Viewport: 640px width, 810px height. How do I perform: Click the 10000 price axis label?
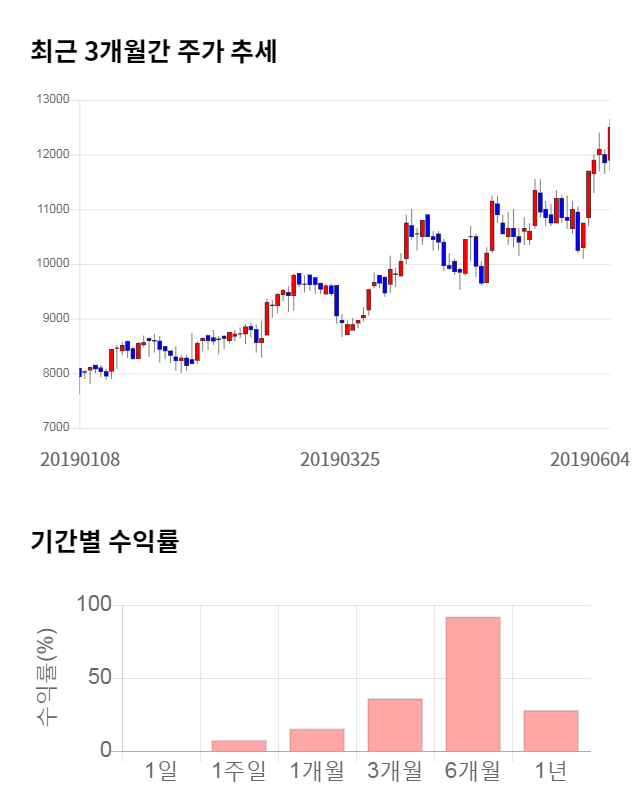click(52, 264)
